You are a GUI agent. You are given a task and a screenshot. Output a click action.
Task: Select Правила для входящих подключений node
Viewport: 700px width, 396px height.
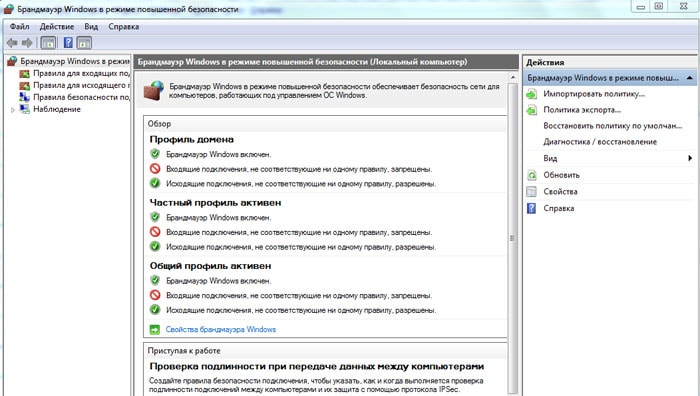(x=81, y=73)
